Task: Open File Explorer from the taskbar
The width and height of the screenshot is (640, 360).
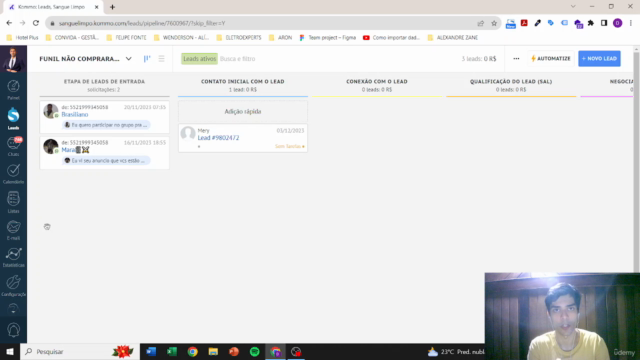Action: pos(213,351)
